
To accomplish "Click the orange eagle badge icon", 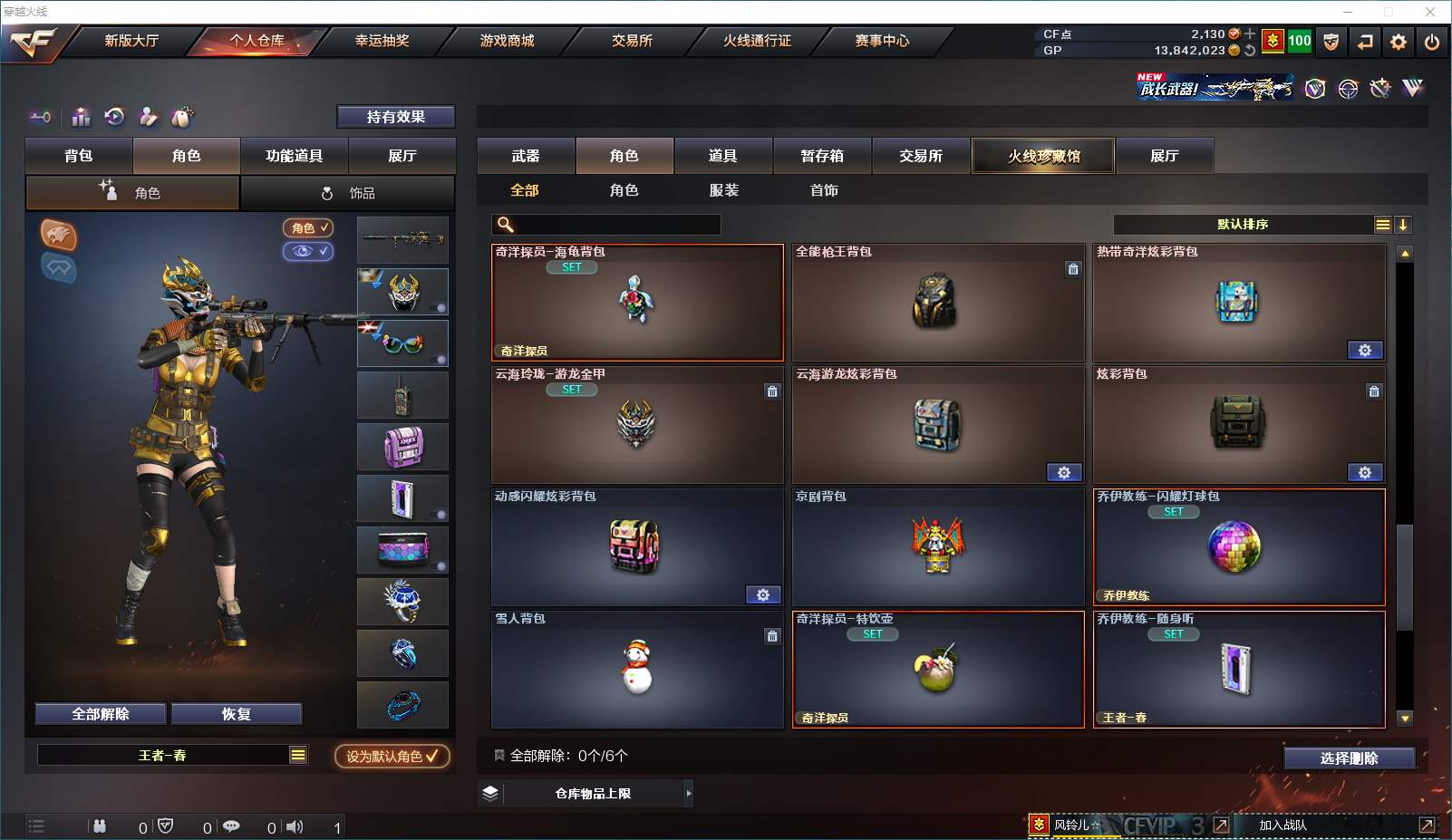I will (59, 235).
